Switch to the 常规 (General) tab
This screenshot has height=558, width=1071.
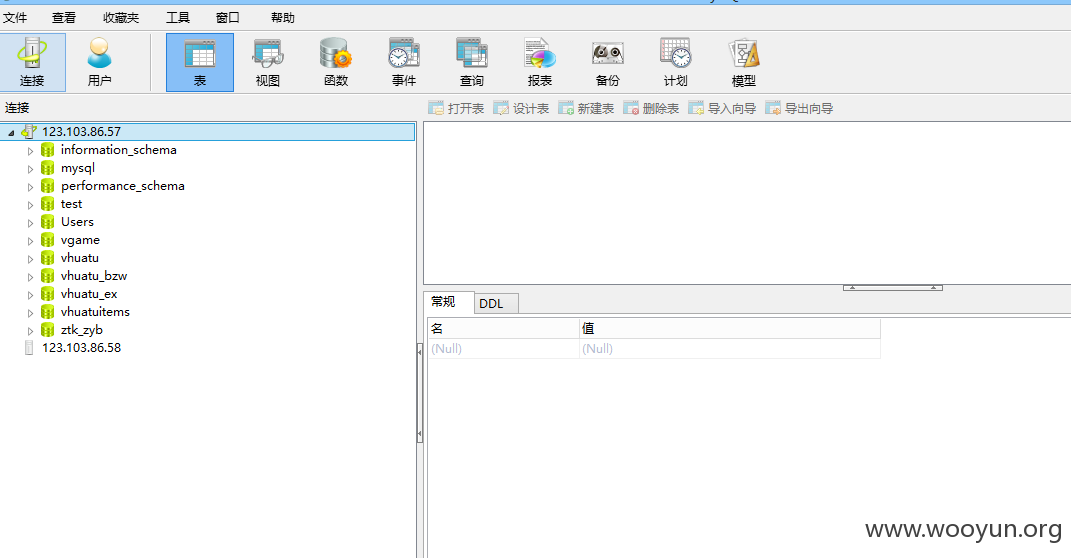coord(449,302)
